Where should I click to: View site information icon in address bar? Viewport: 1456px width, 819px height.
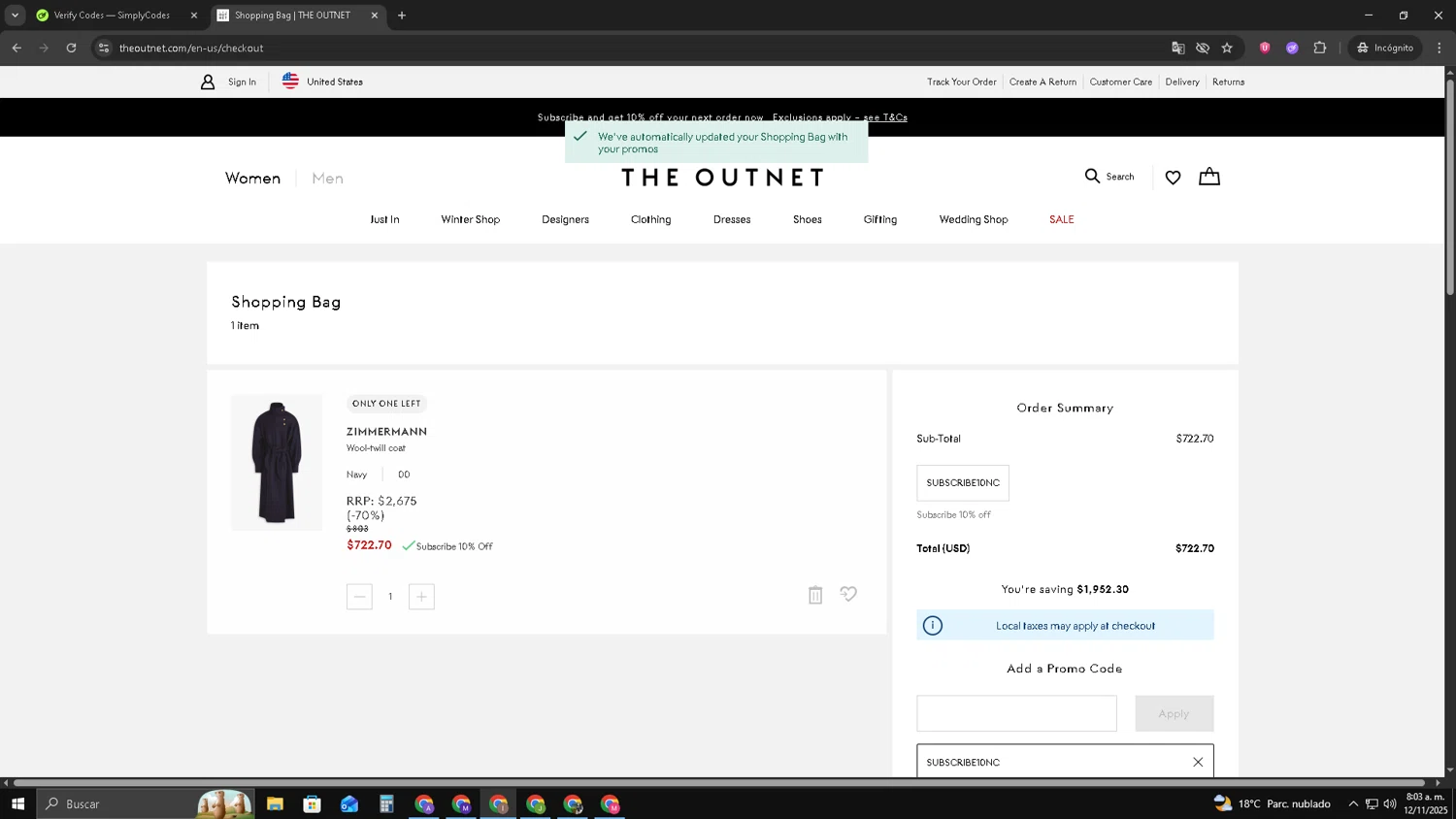[104, 48]
